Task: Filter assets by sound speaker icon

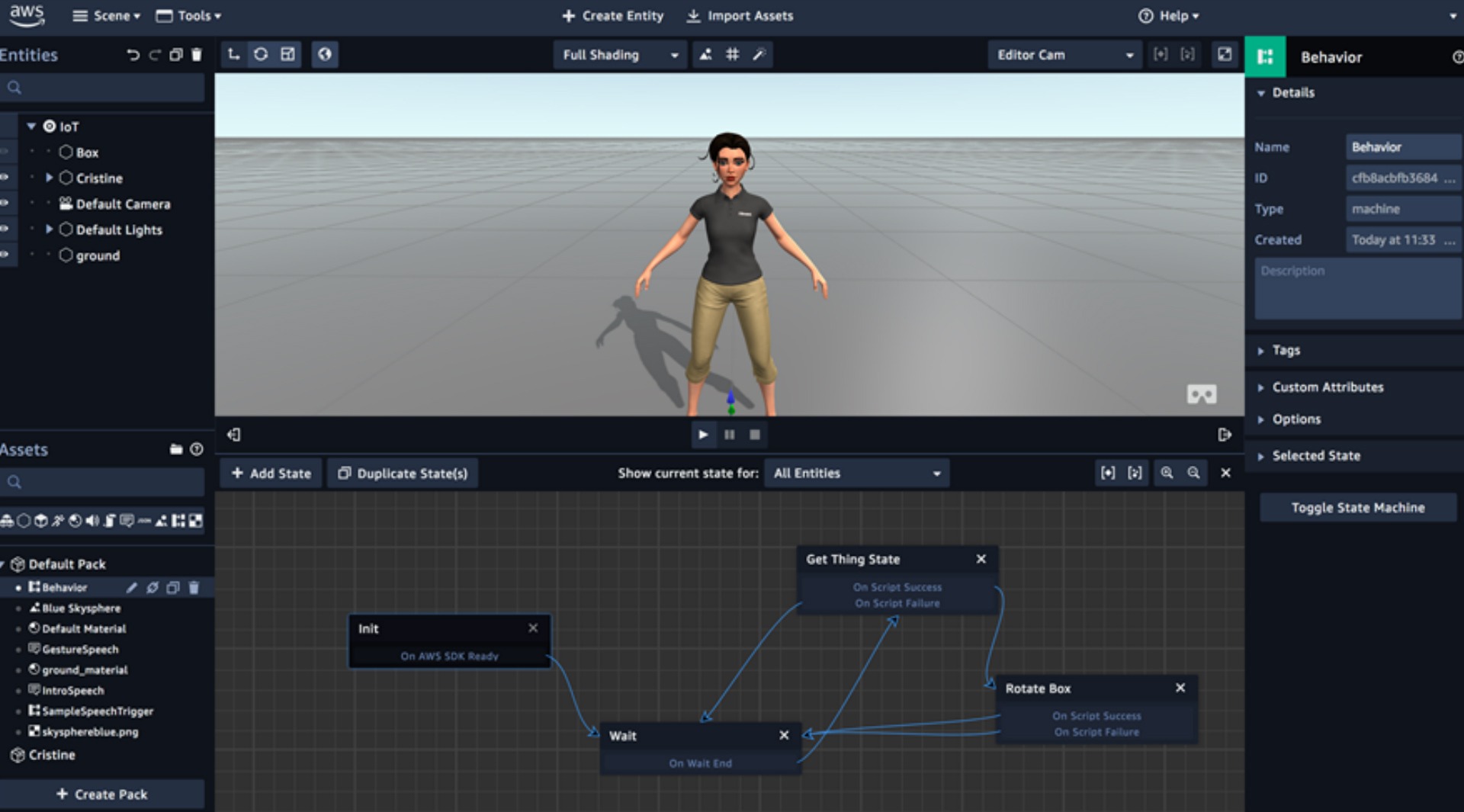Action: pos(92,521)
